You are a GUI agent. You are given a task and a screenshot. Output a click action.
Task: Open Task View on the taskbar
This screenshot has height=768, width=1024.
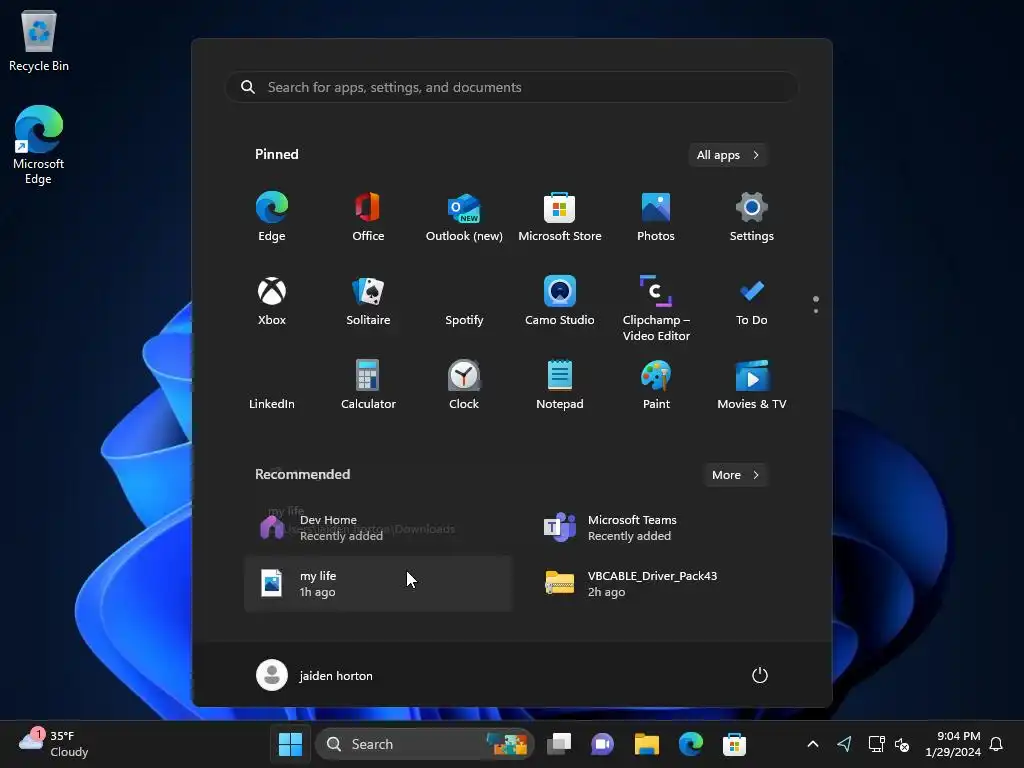559,744
